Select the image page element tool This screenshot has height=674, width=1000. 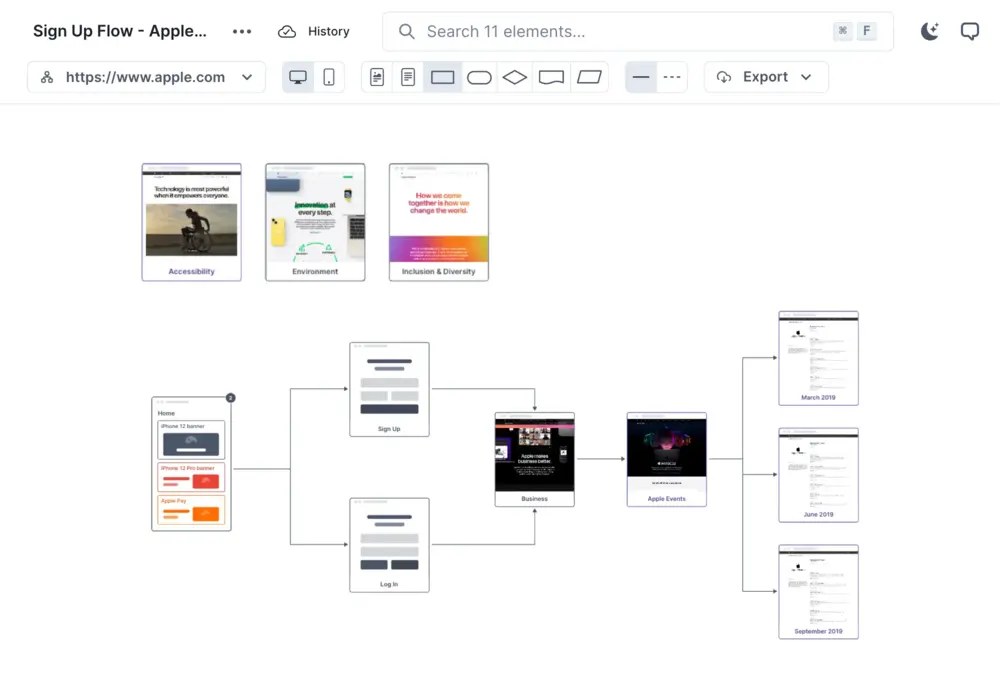(376, 76)
